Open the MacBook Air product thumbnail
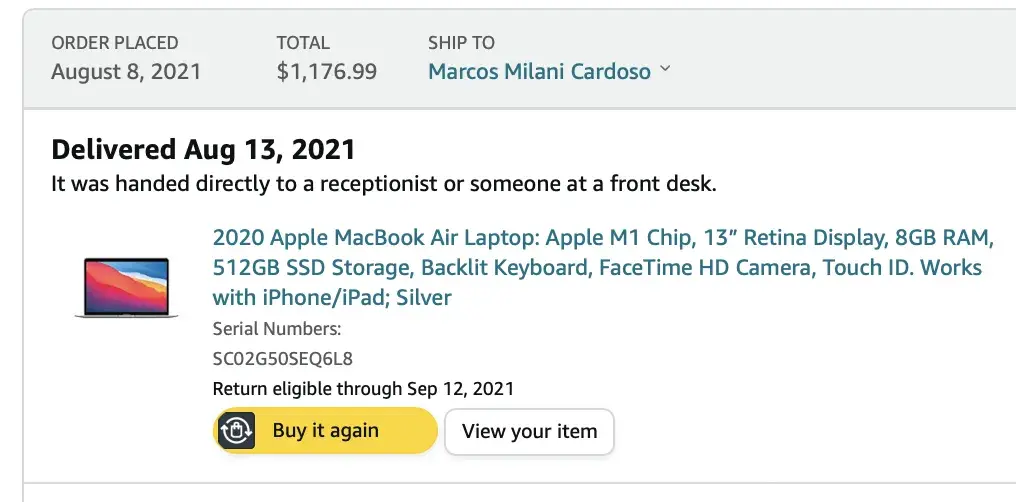Image resolution: width=1016 pixels, height=502 pixels. pyautogui.click(x=126, y=287)
